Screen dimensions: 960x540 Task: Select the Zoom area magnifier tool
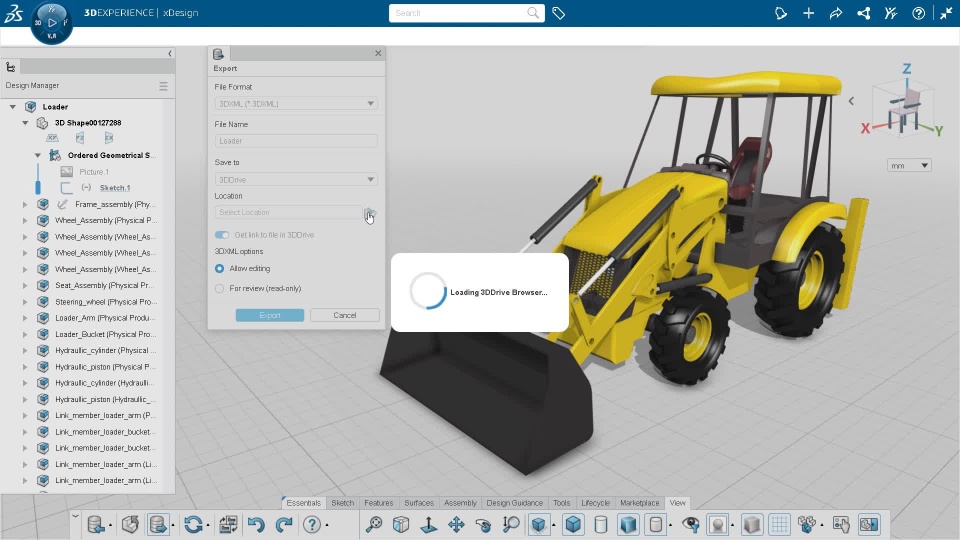(511, 524)
